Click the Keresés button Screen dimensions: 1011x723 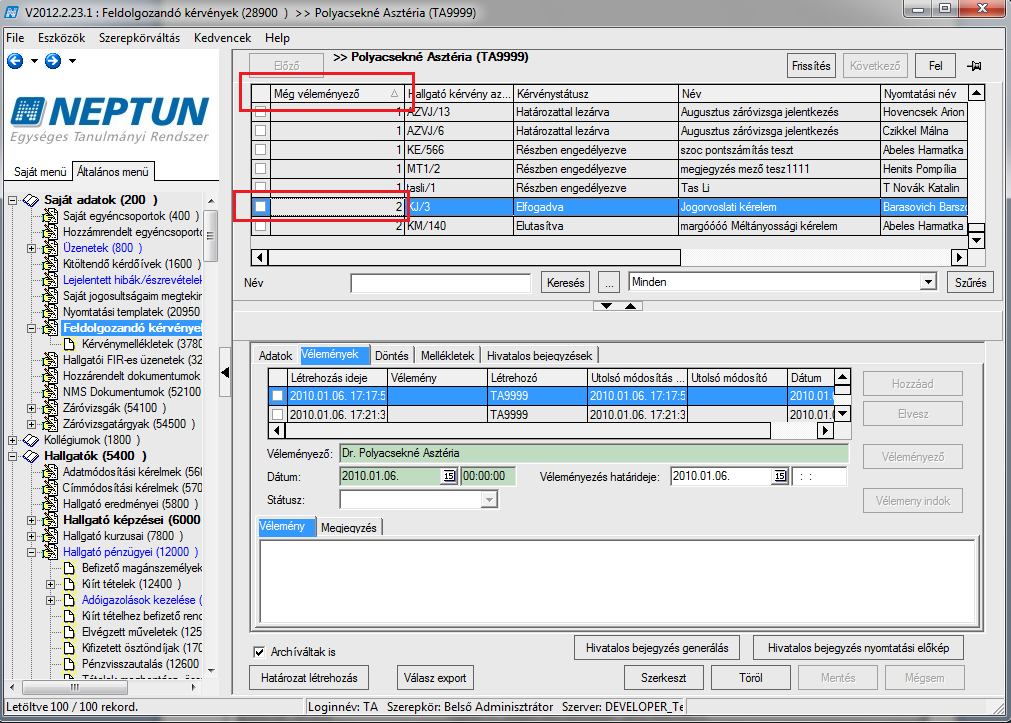565,282
